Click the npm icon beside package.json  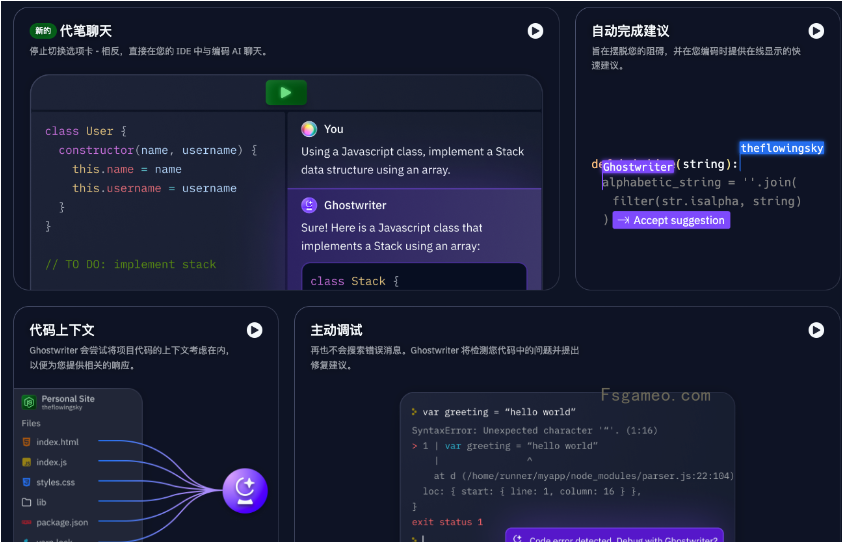[26, 522]
